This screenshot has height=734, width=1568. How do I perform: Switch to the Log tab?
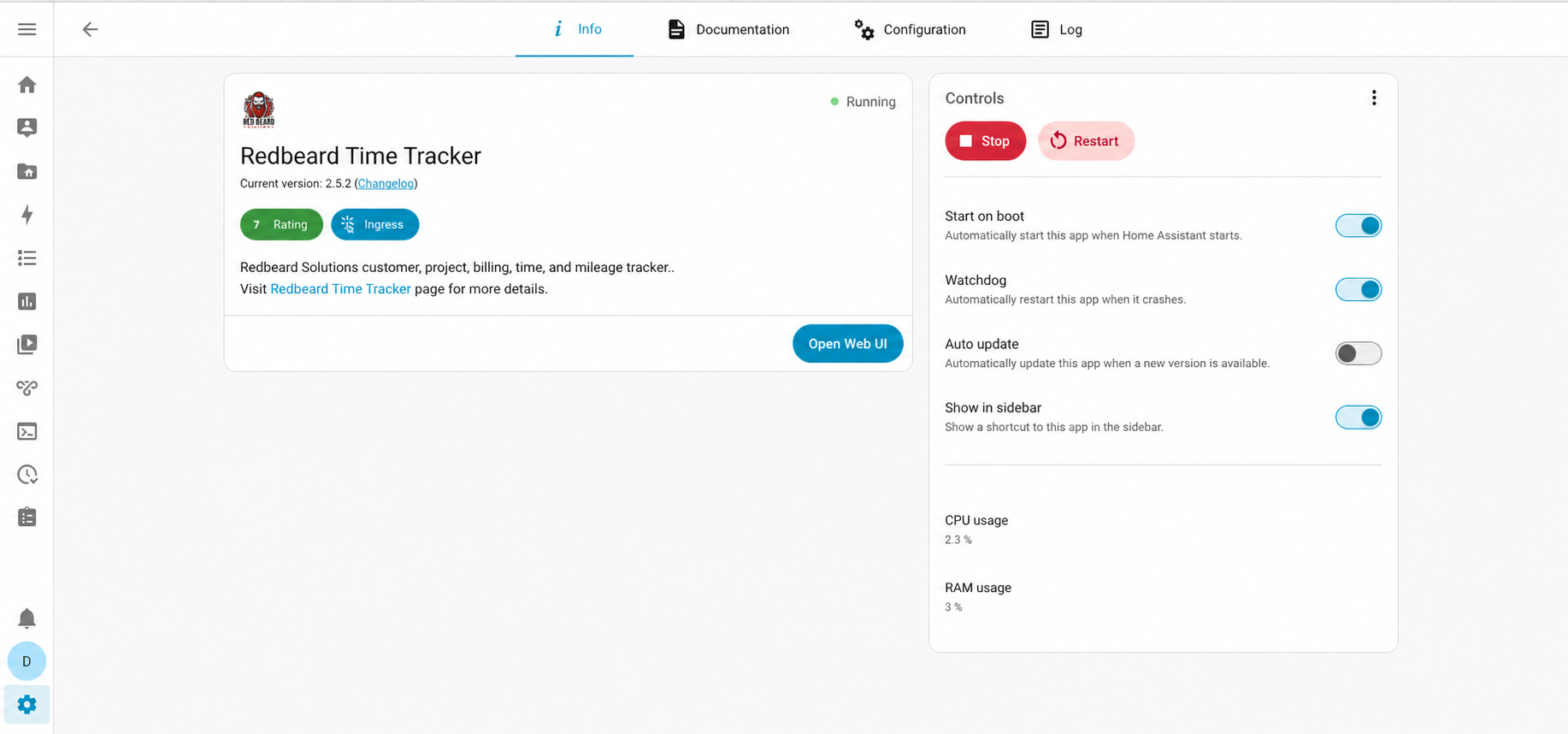[1056, 29]
